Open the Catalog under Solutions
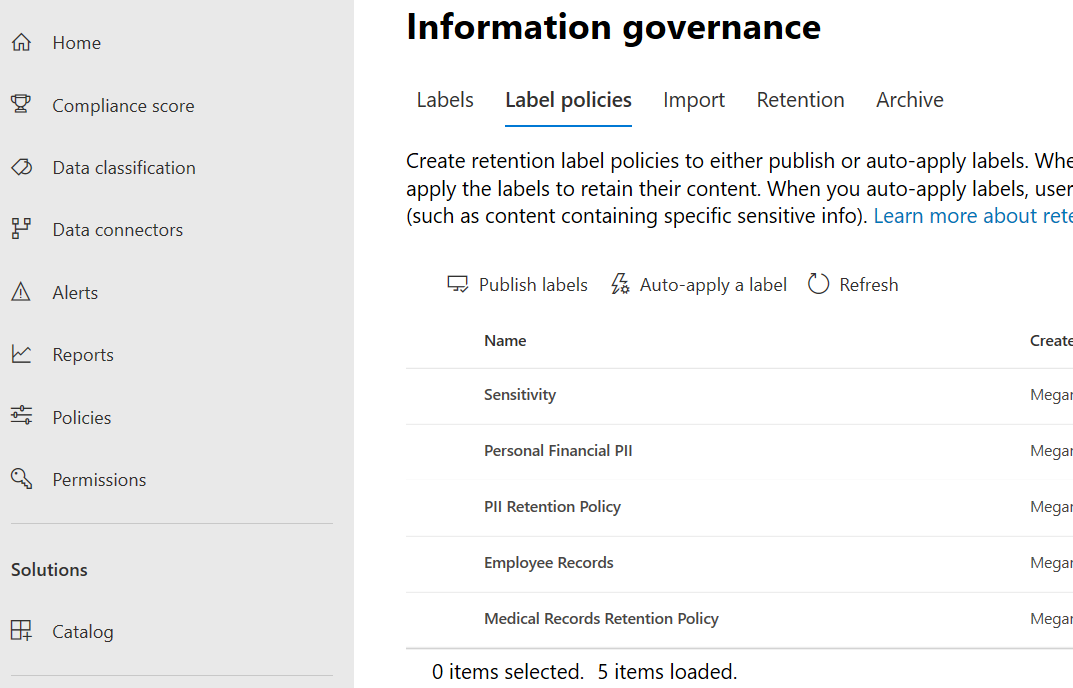1073x688 pixels. pyautogui.click(x=83, y=632)
